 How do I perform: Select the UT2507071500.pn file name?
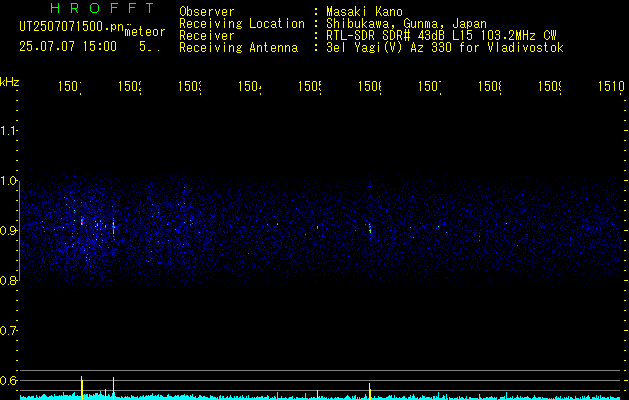click(x=71, y=27)
